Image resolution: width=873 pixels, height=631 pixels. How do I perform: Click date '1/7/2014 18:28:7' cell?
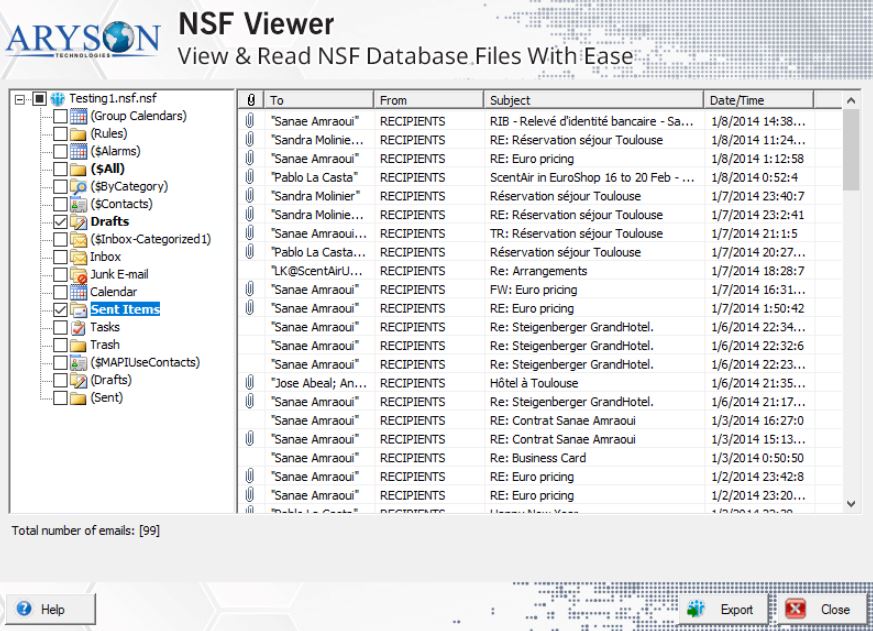pyautogui.click(x=757, y=271)
